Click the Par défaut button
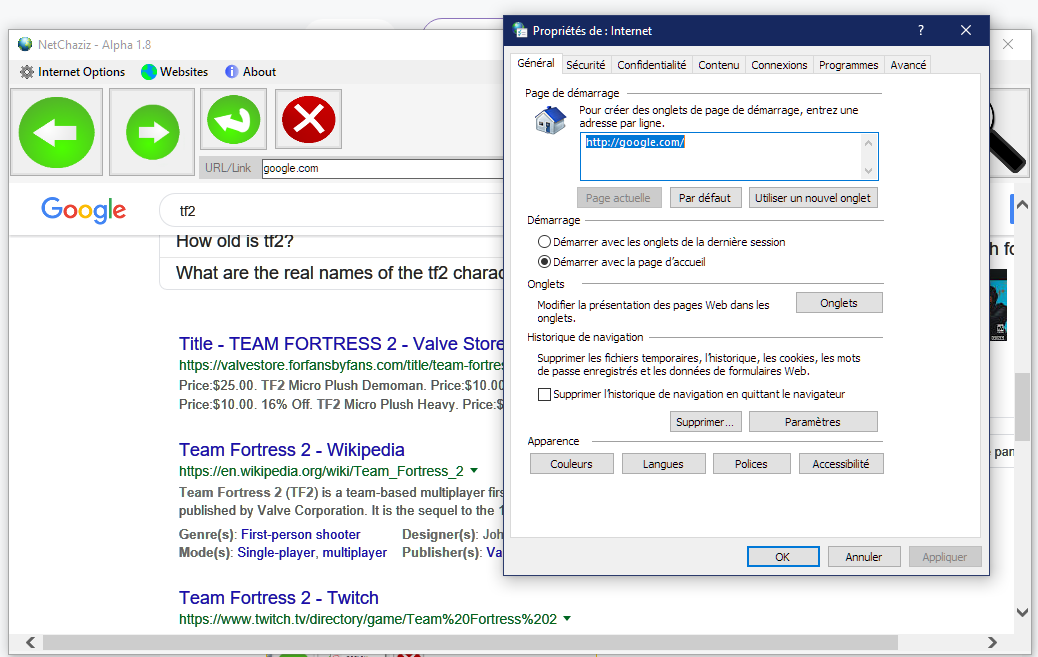The height and width of the screenshot is (657, 1038). [x=705, y=198]
